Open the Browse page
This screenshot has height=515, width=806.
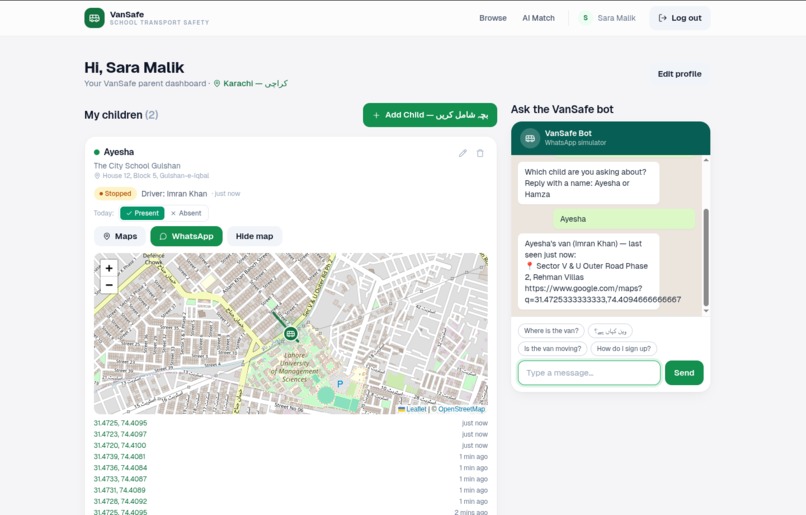coord(493,18)
